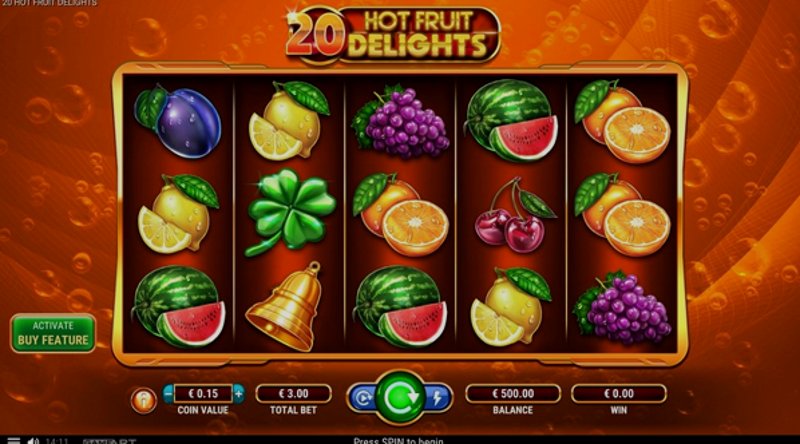Open the game info panel
The height and width of the screenshot is (444, 800).
pos(143,400)
